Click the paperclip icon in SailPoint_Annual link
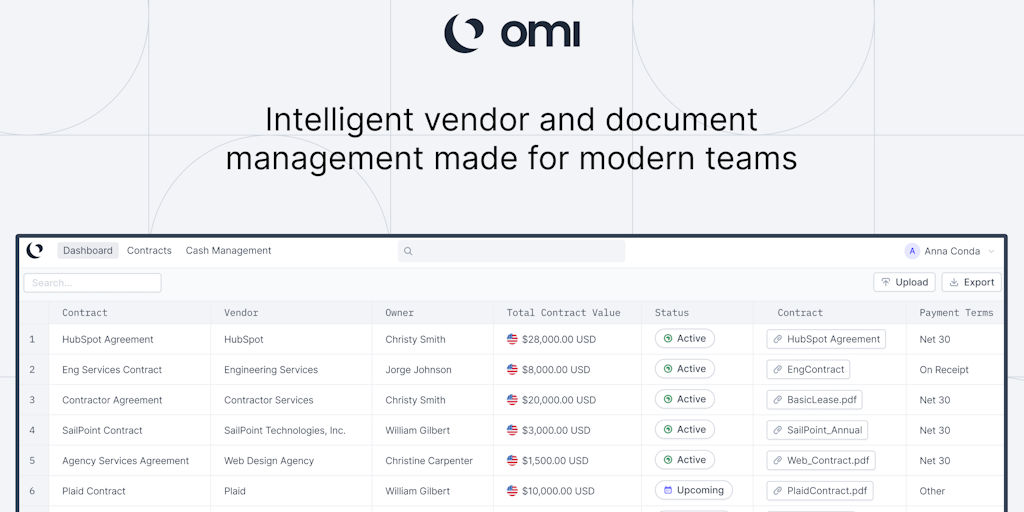This screenshot has height=512, width=1024. coord(778,430)
